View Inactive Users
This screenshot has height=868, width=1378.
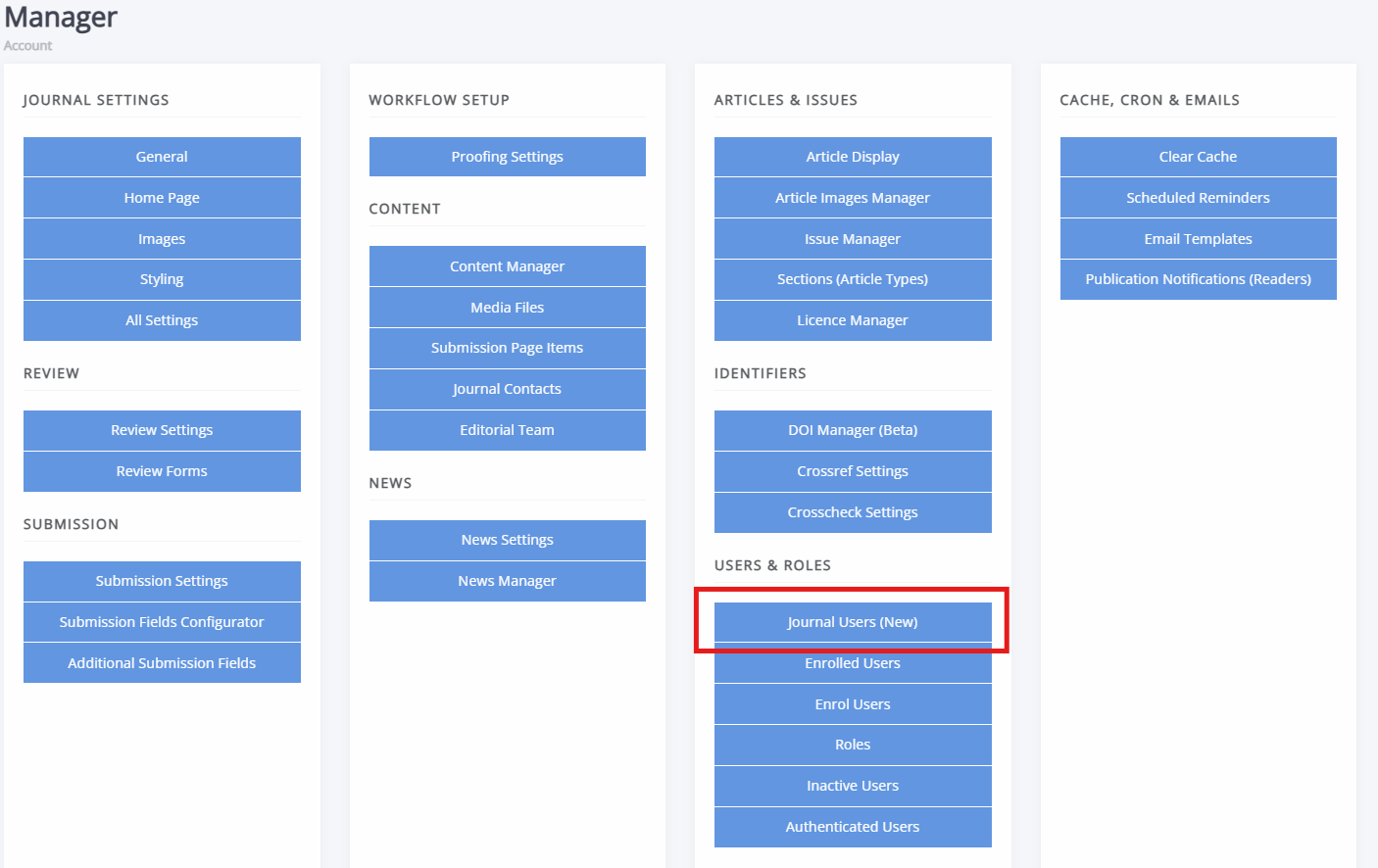[853, 786]
